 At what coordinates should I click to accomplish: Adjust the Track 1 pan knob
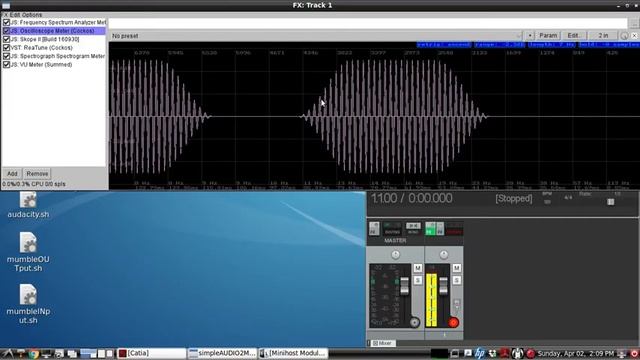[x=444, y=255]
